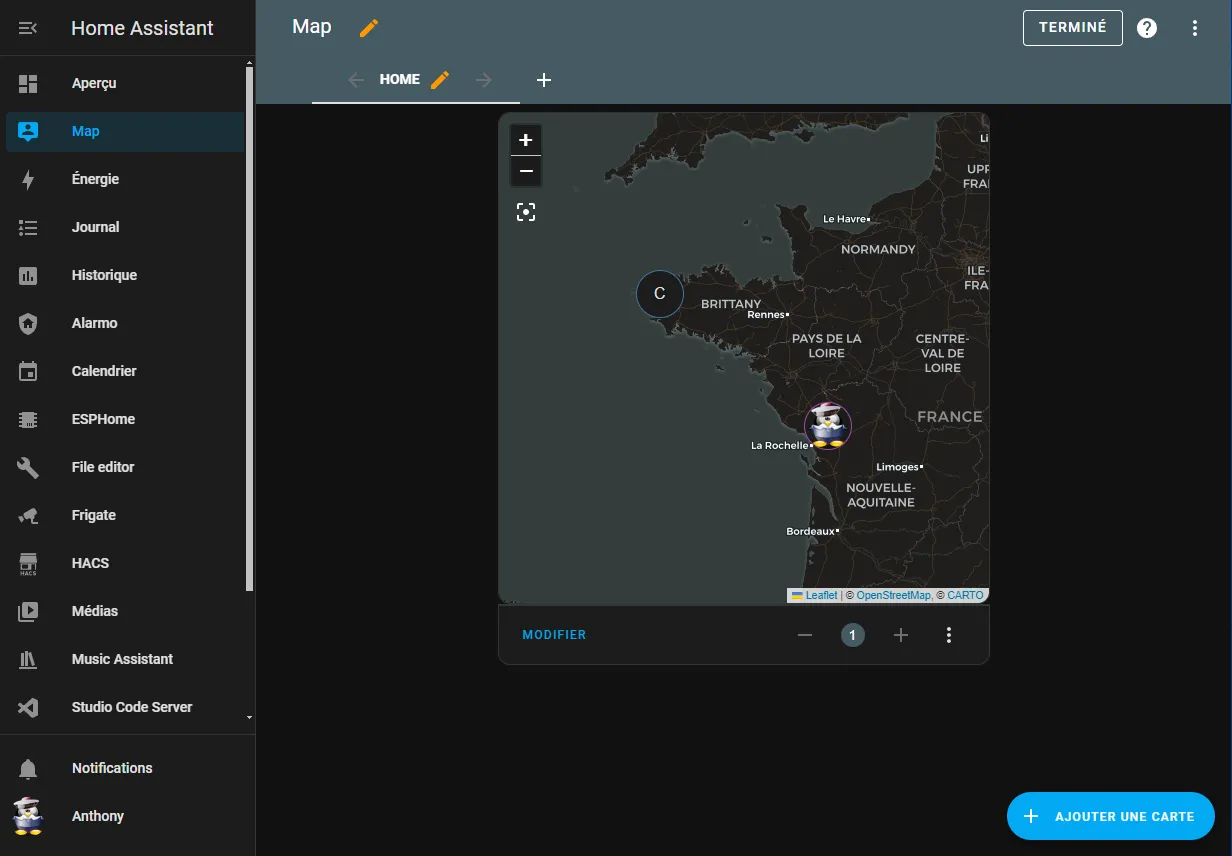Screen dimensions: 1232x856
Task: Select the HACS sidebar icon
Action: point(28,563)
